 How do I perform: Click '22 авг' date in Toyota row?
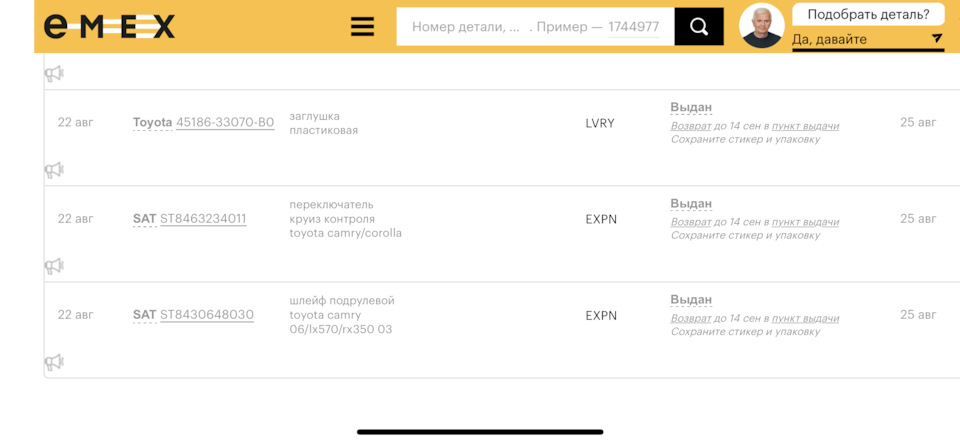pyautogui.click(x=76, y=122)
